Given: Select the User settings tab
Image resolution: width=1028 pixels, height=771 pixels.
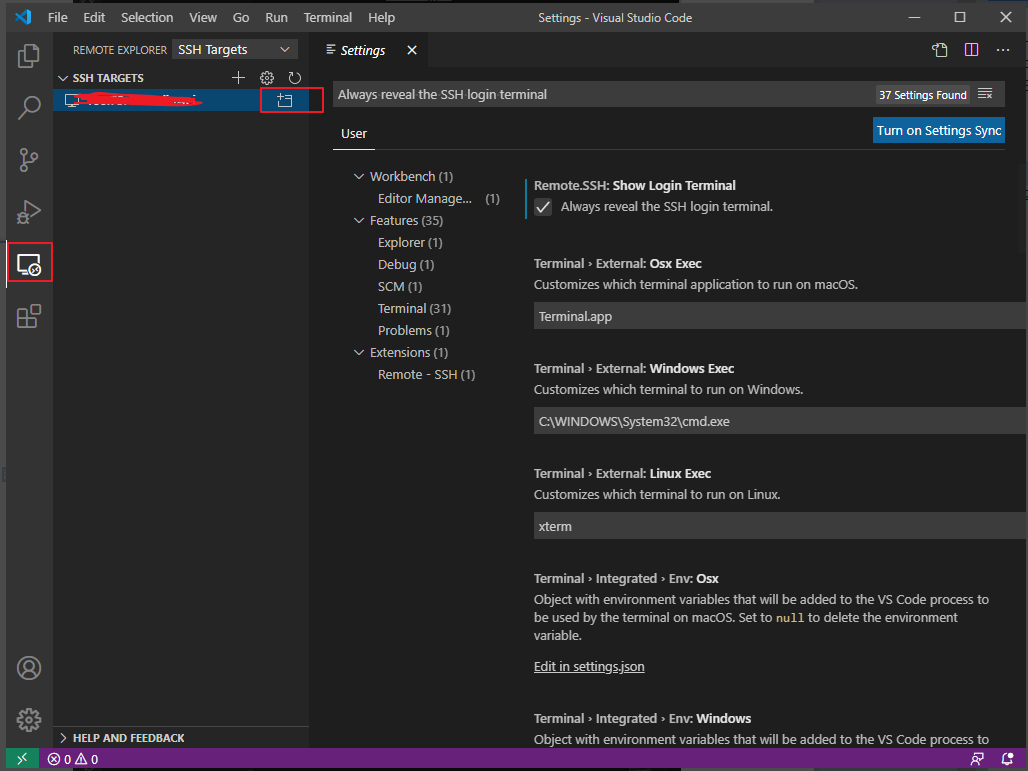Looking at the screenshot, I should coord(354,134).
